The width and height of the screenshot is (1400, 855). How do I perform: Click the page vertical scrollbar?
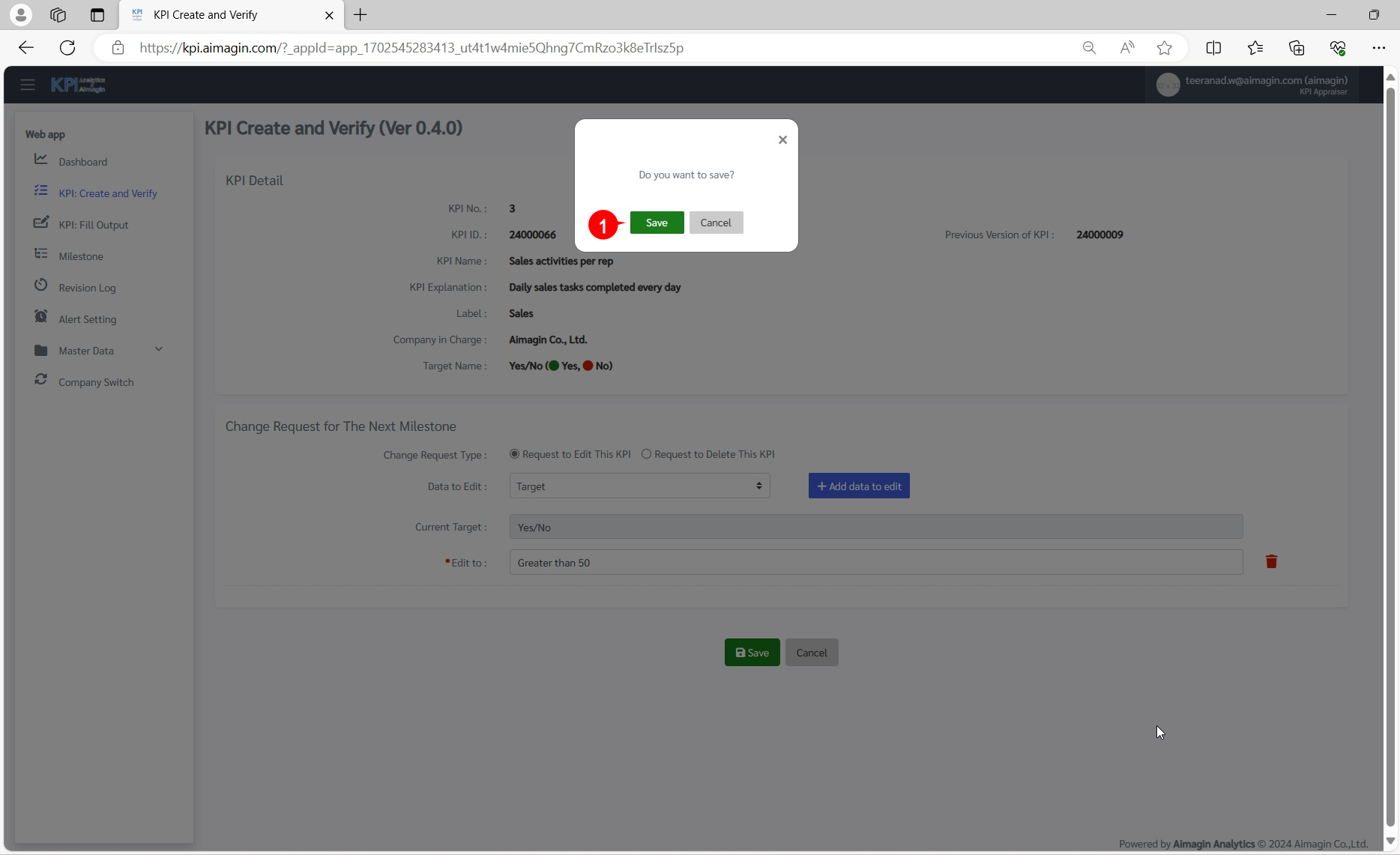[1390, 450]
